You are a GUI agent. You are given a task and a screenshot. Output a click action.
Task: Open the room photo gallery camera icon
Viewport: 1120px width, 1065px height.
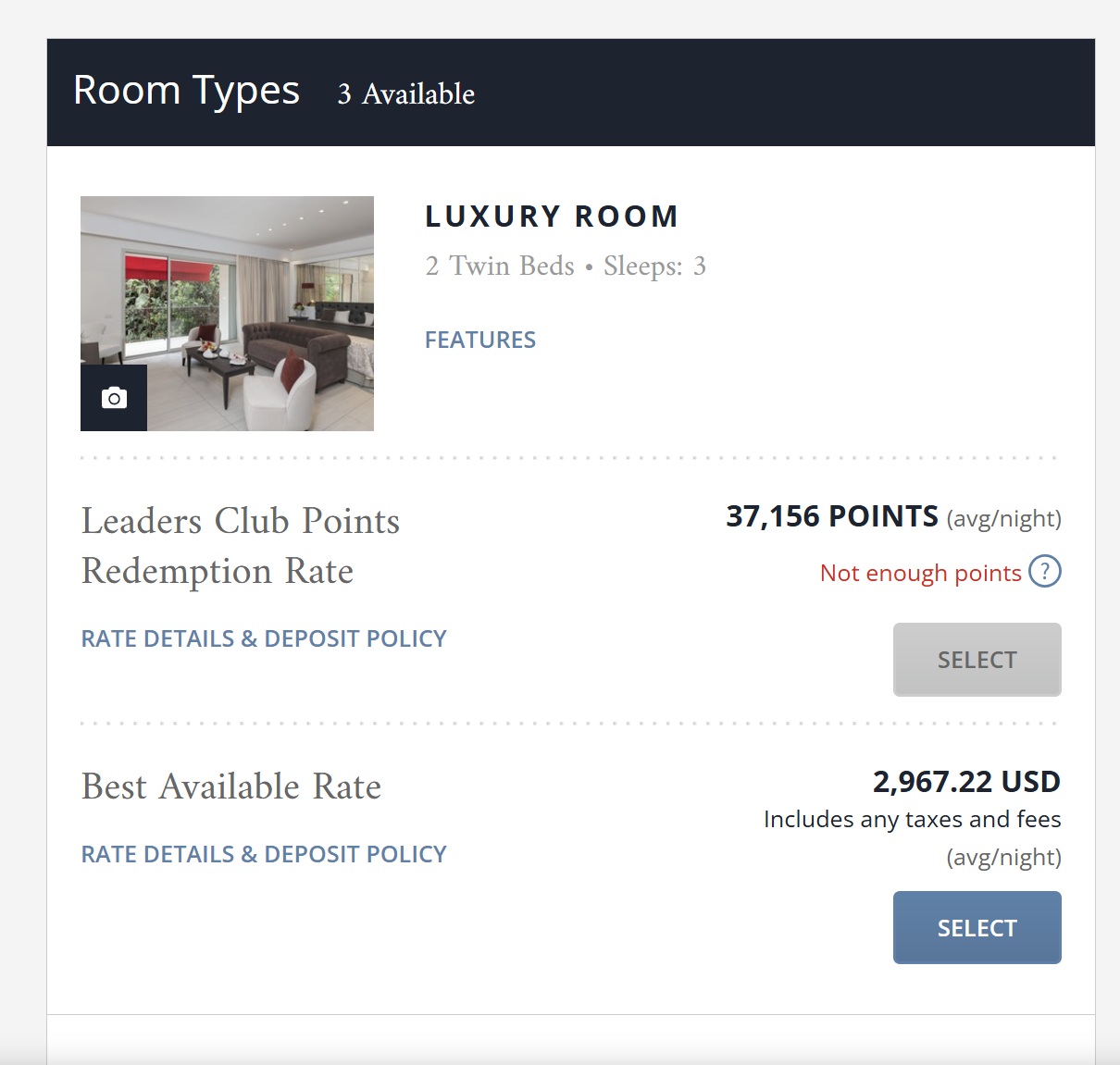114,398
